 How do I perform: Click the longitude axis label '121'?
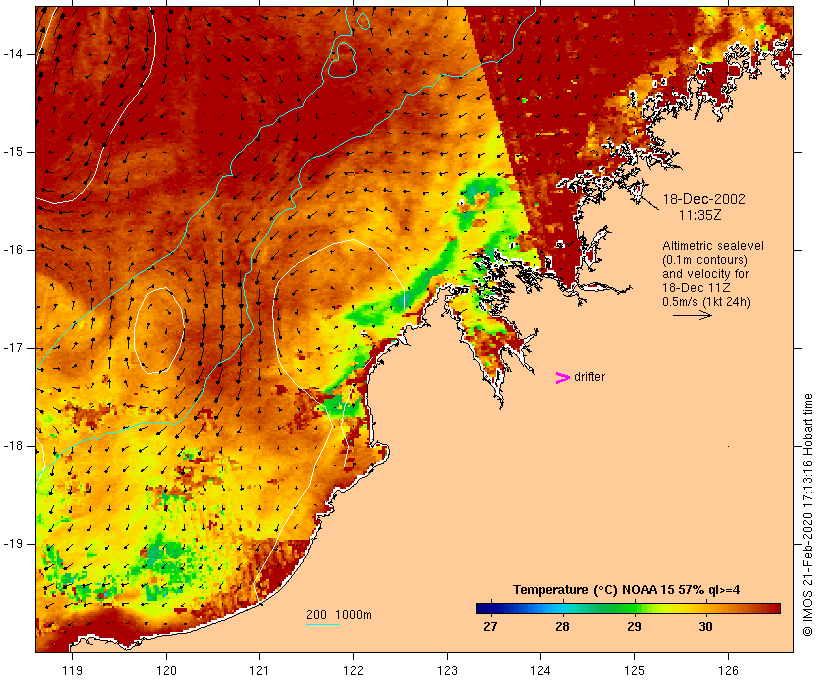259,670
